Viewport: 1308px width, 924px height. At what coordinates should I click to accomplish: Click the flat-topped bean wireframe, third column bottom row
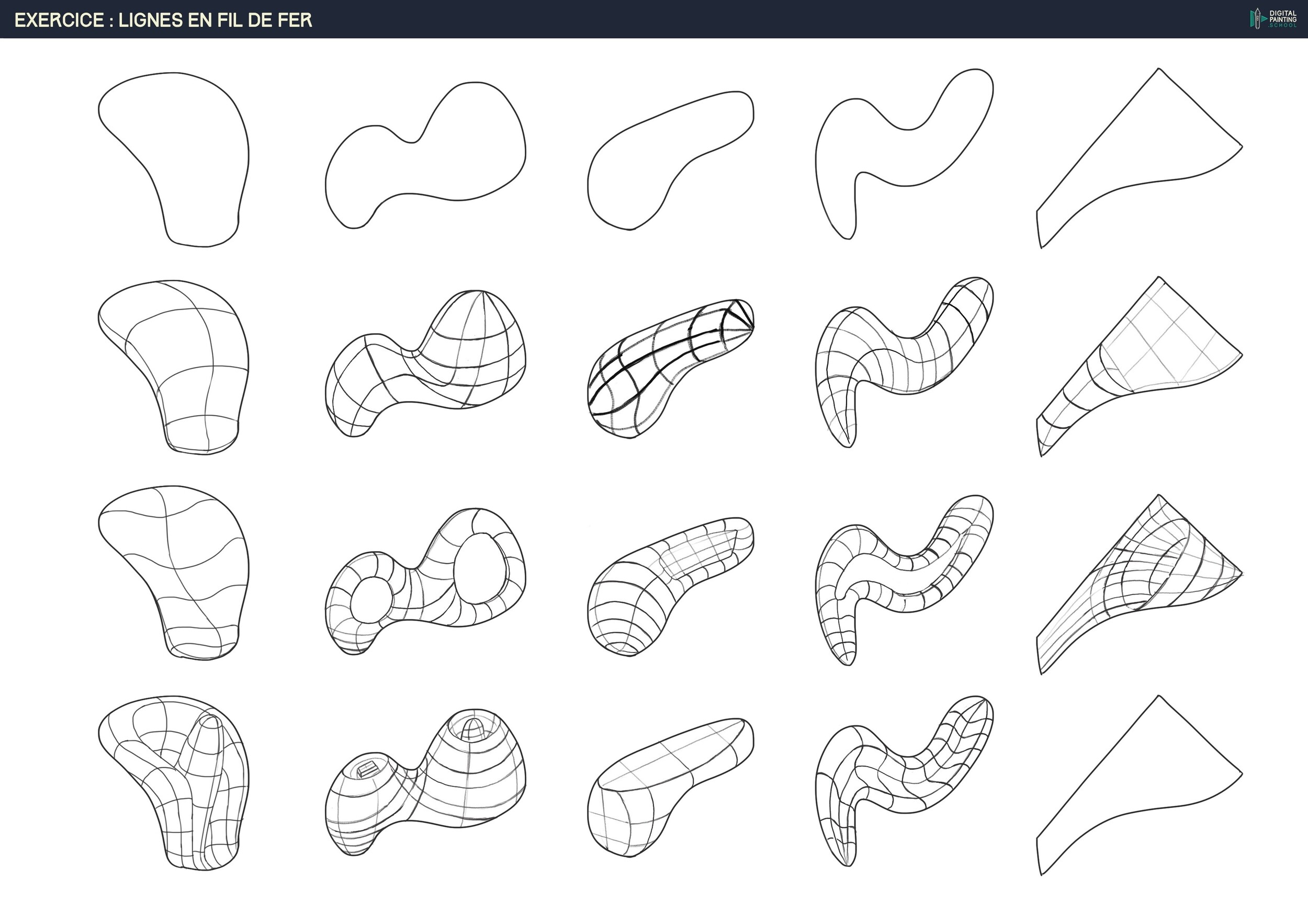point(671,788)
